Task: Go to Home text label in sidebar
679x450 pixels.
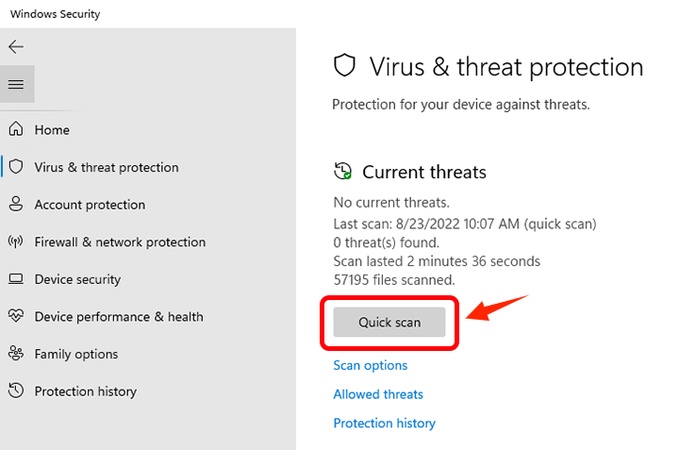Action: pos(52,130)
